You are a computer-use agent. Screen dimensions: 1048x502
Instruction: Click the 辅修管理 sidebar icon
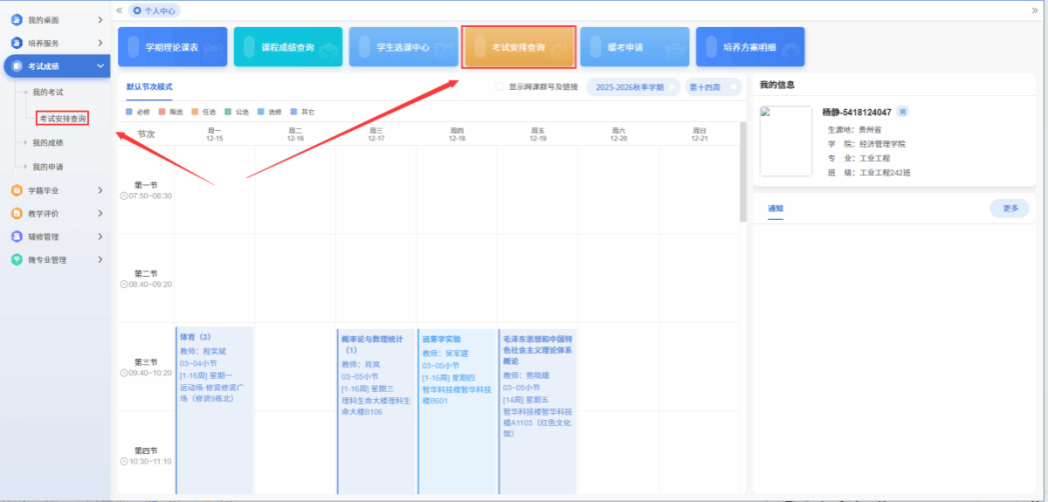16,237
